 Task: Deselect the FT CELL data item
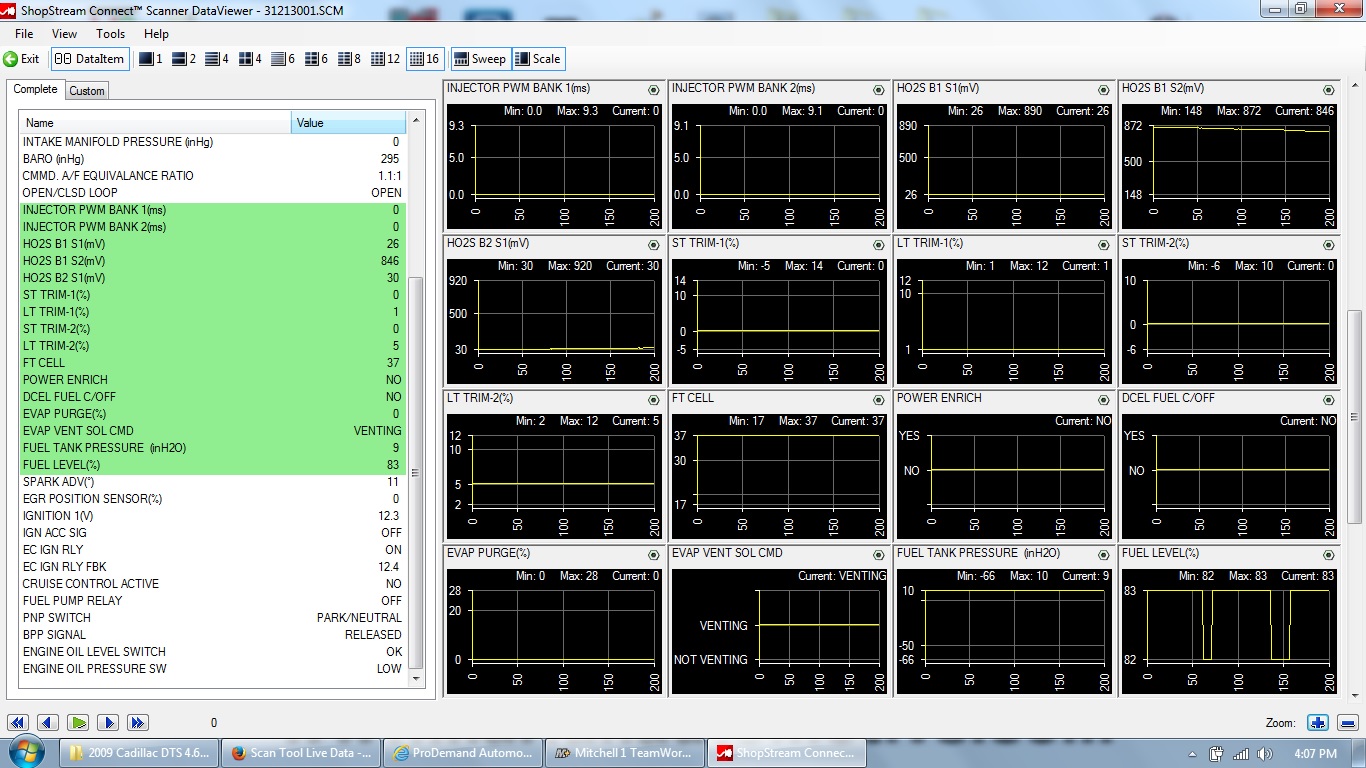pos(213,363)
